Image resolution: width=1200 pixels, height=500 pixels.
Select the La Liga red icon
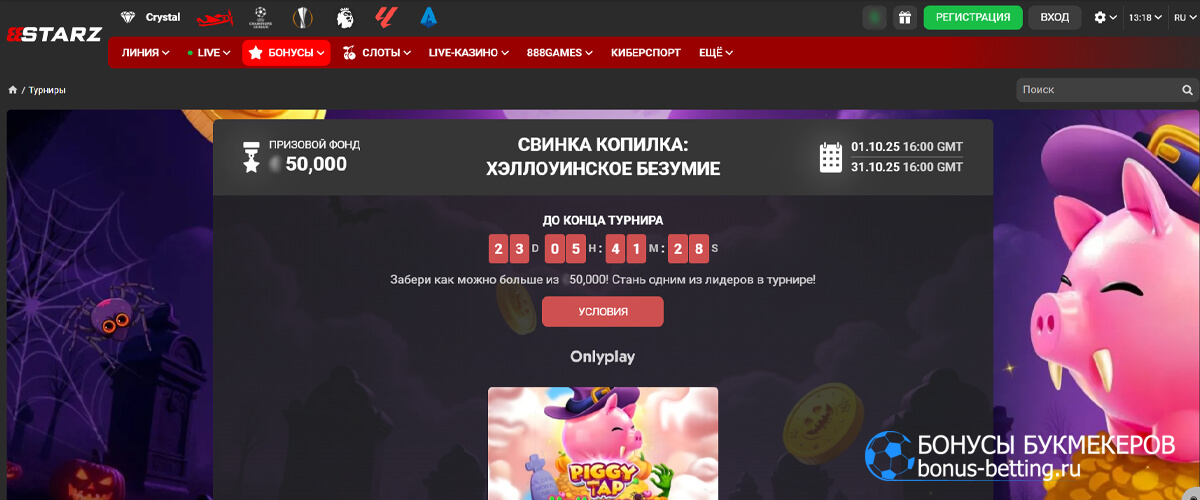tap(386, 17)
